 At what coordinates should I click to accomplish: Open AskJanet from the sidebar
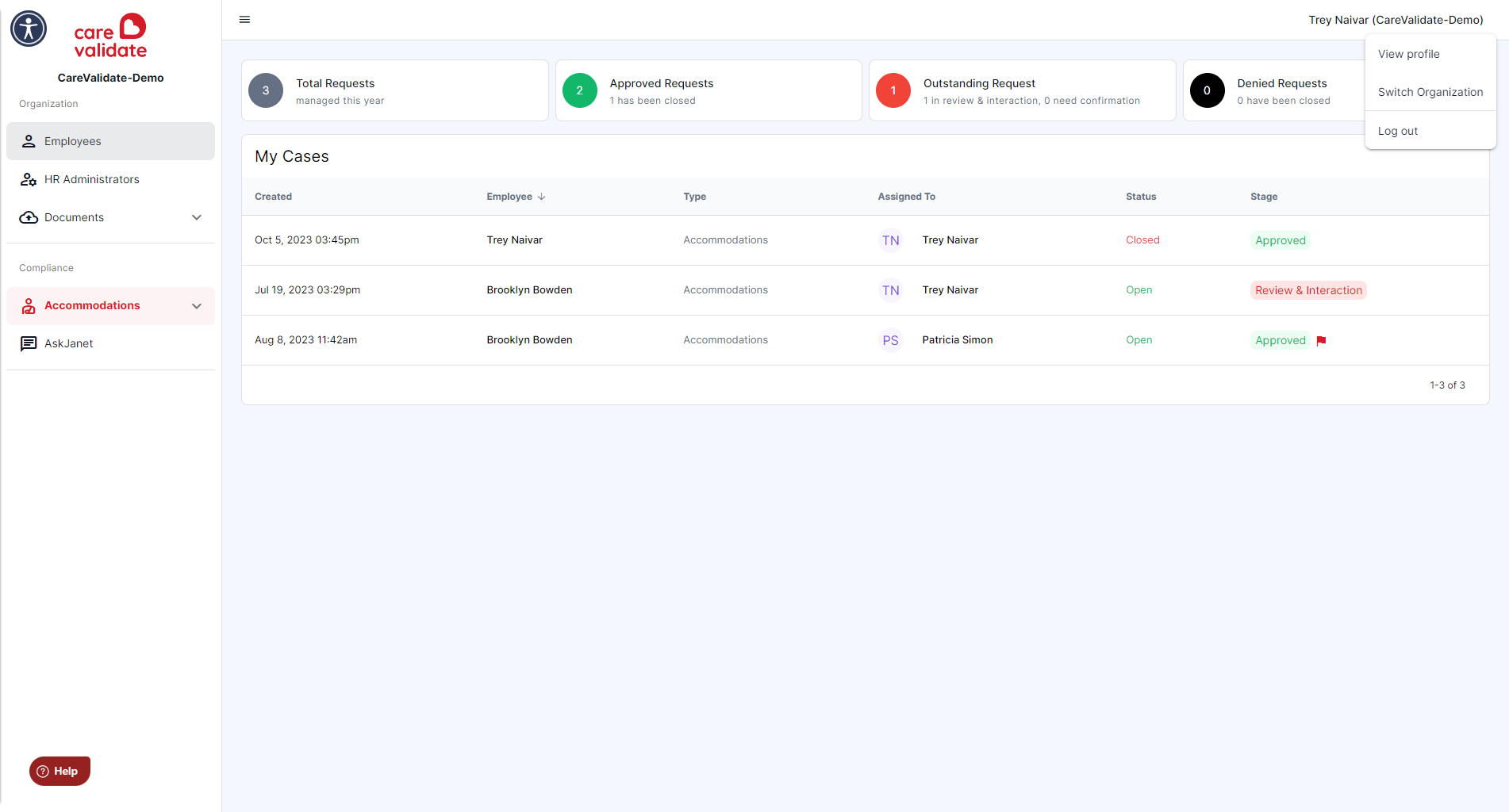point(110,343)
